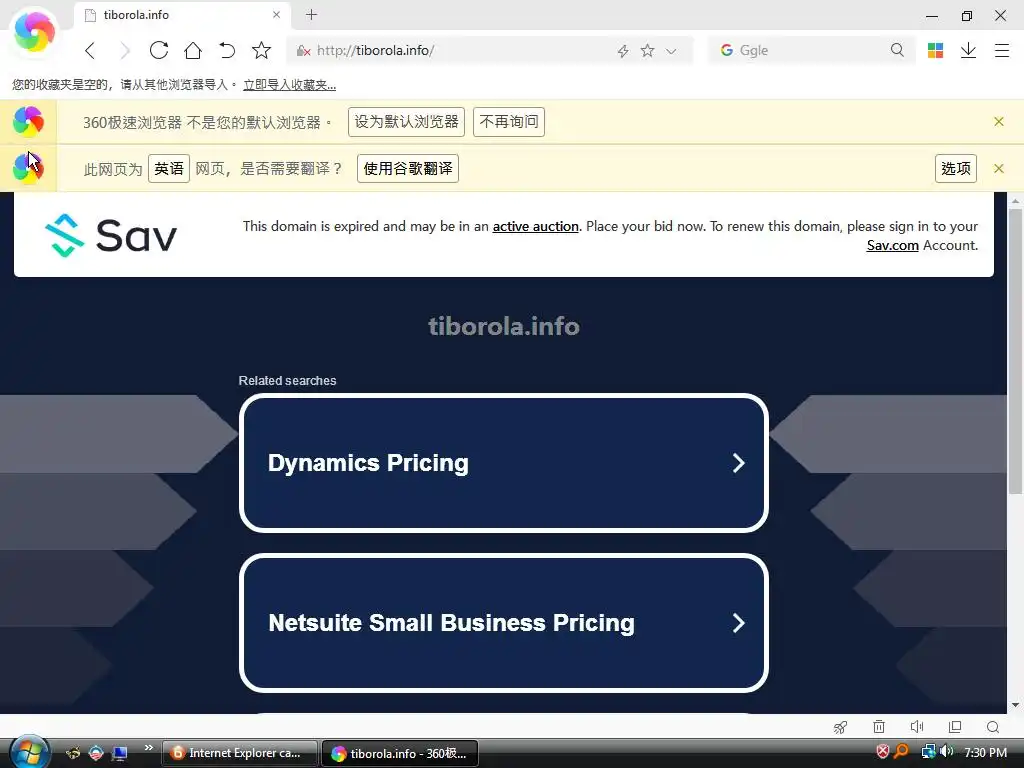This screenshot has height=768, width=1024.
Task: Open the Sav.com link
Action: tap(892, 246)
